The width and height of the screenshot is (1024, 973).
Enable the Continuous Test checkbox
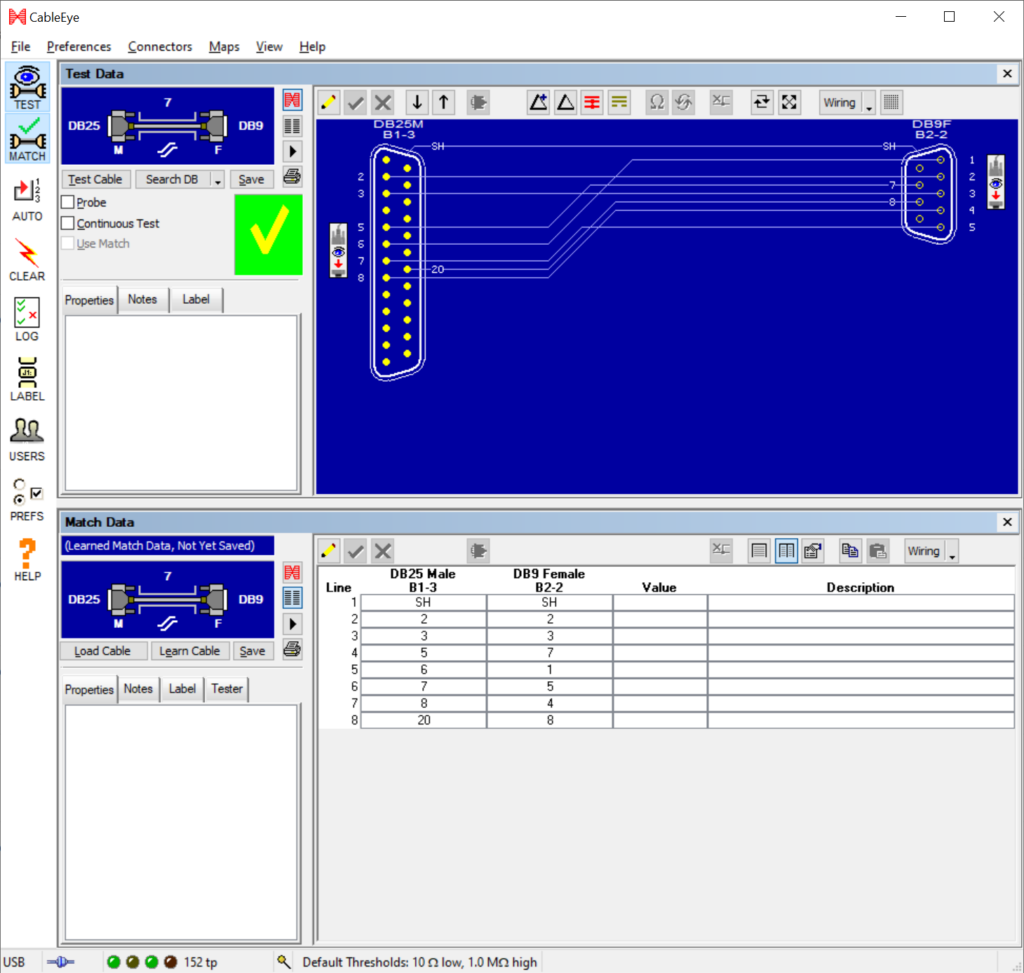[x=67, y=223]
